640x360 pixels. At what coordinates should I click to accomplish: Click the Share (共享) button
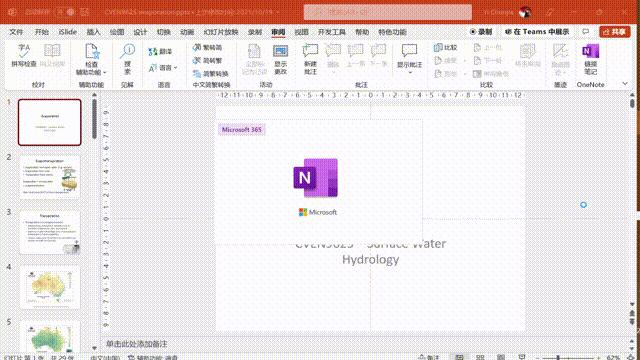tap(614, 31)
